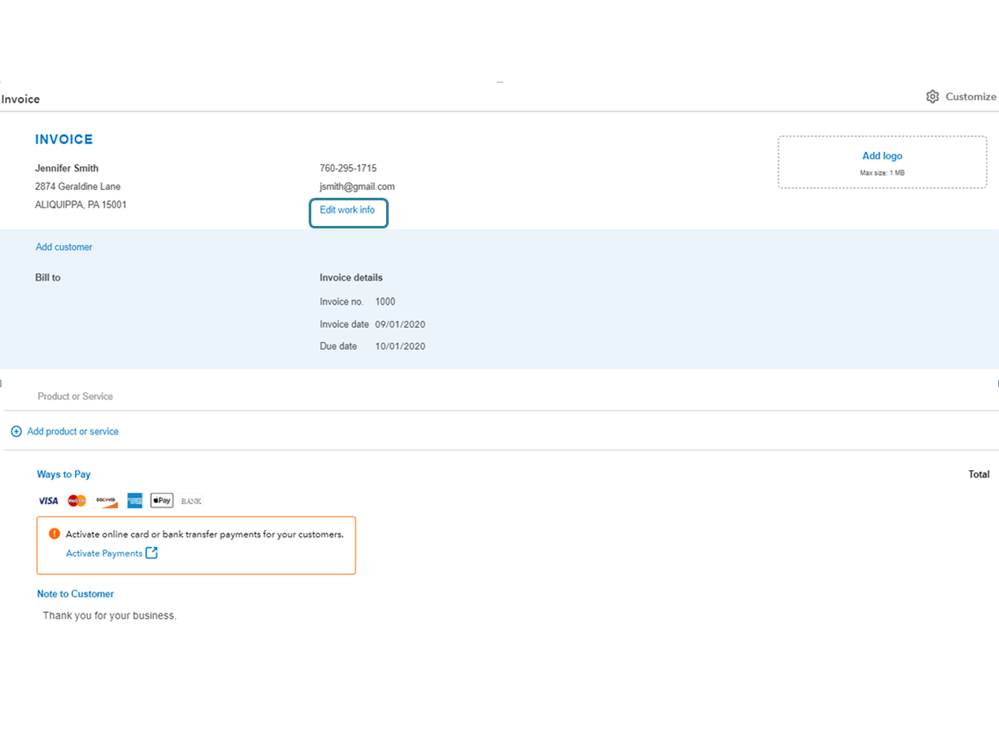Viewport: 999px width, 749px height.
Task: Click Product or Service column header
Action: pos(75,397)
